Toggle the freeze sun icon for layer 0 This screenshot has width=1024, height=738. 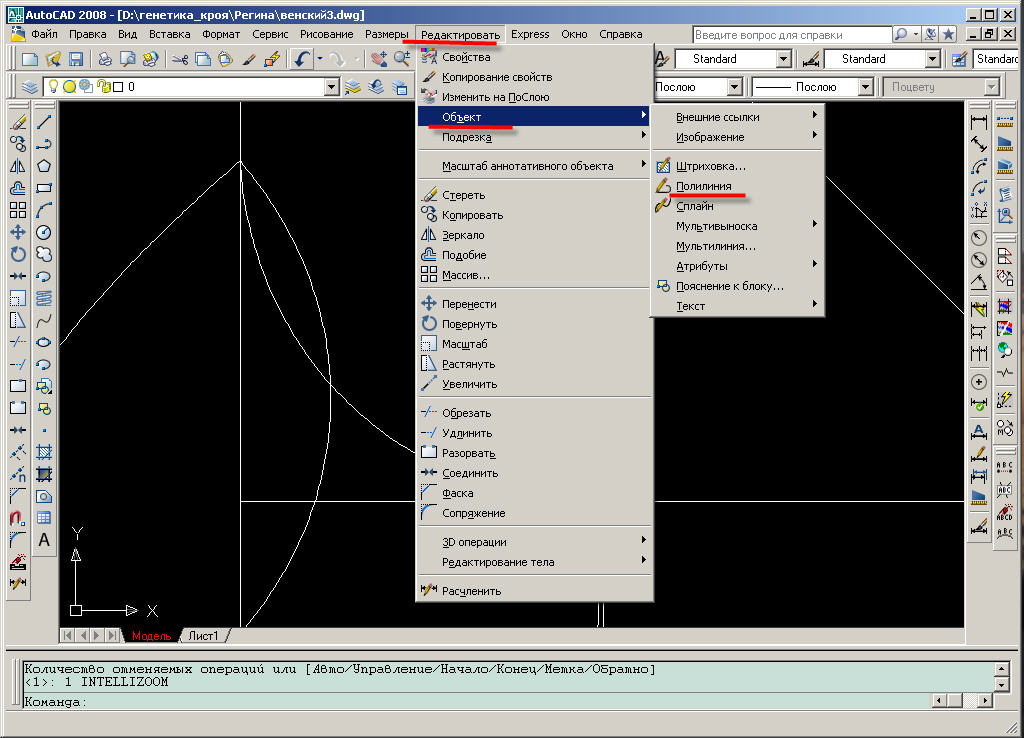70,87
